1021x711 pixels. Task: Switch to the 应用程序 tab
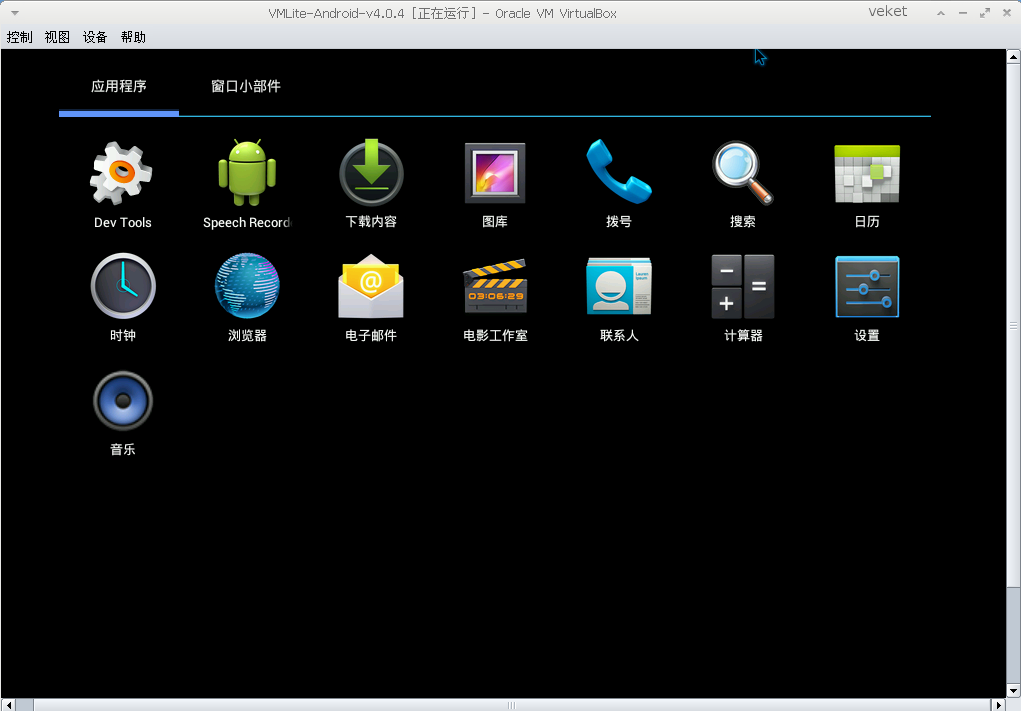pos(119,86)
